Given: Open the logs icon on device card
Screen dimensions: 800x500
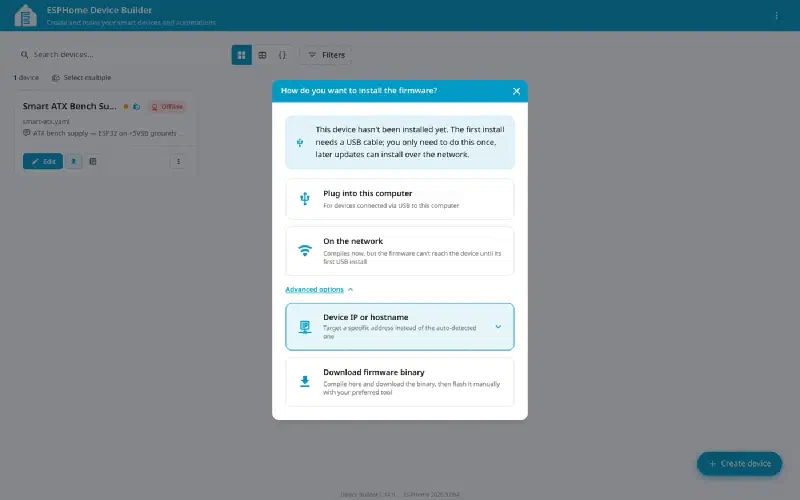Looking at the screenshot, I should 93,161.
